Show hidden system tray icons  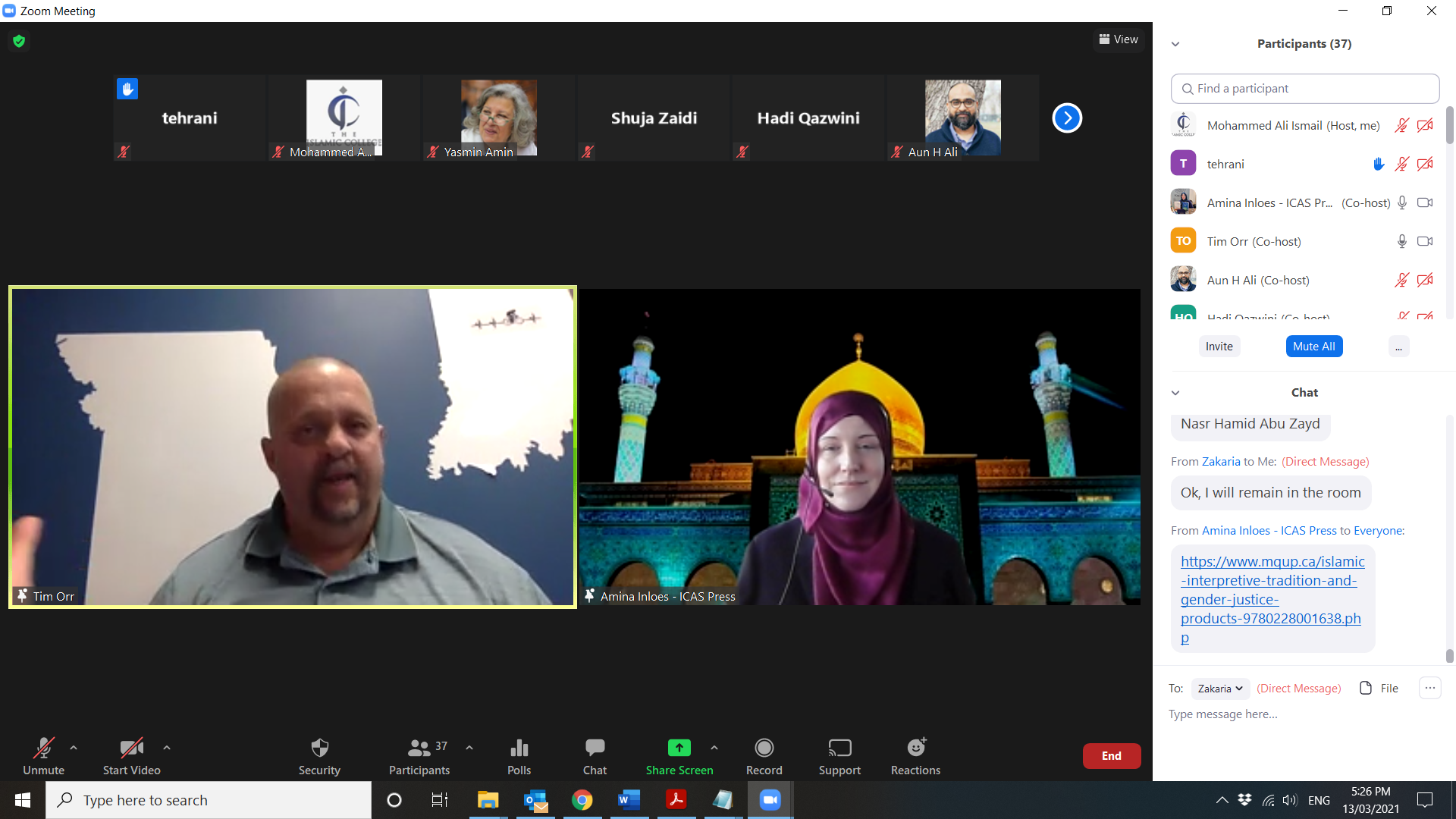pyautogui.click(x=1222, y=800)
